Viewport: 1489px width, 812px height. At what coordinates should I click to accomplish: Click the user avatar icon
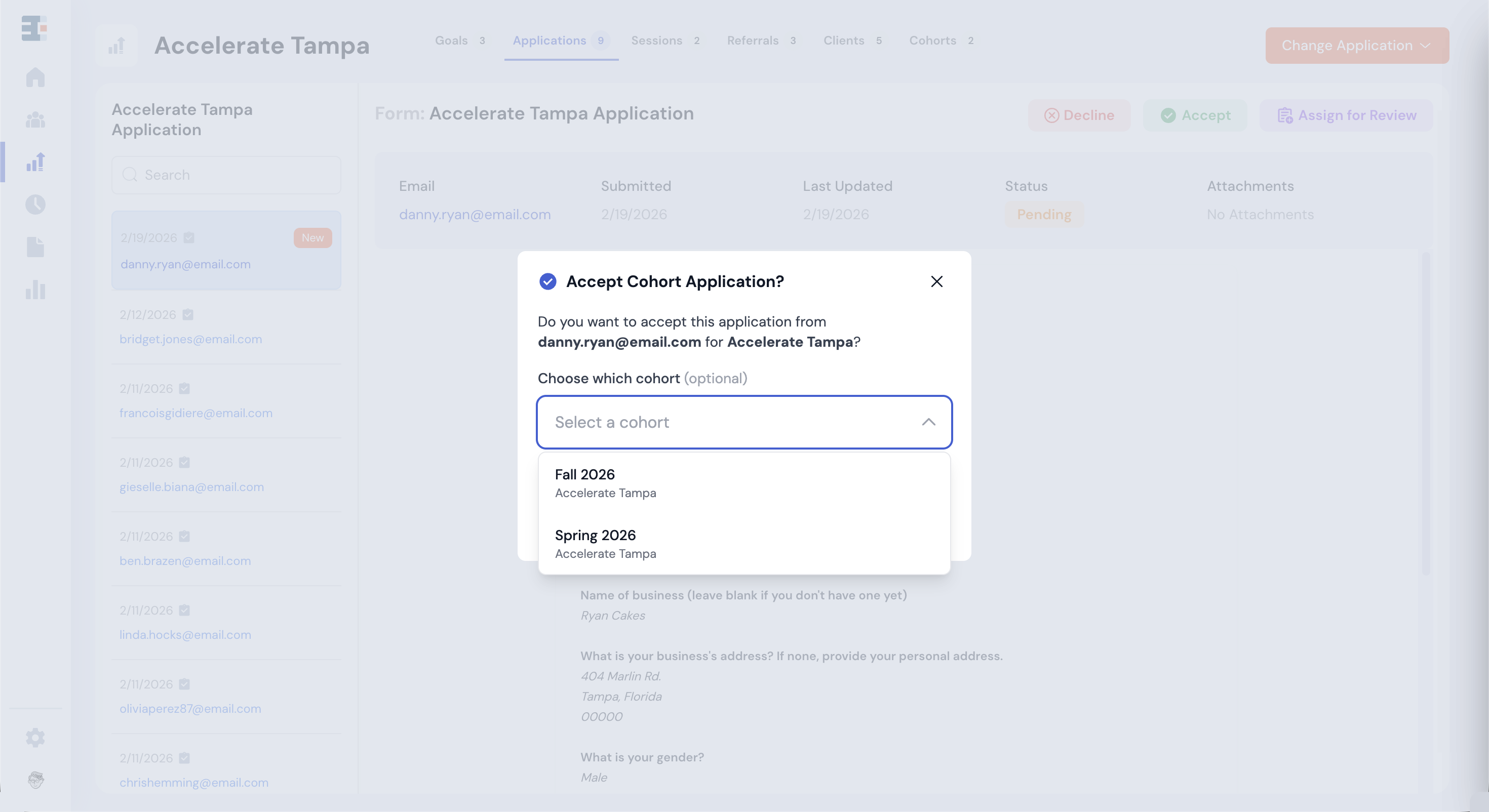35,780
